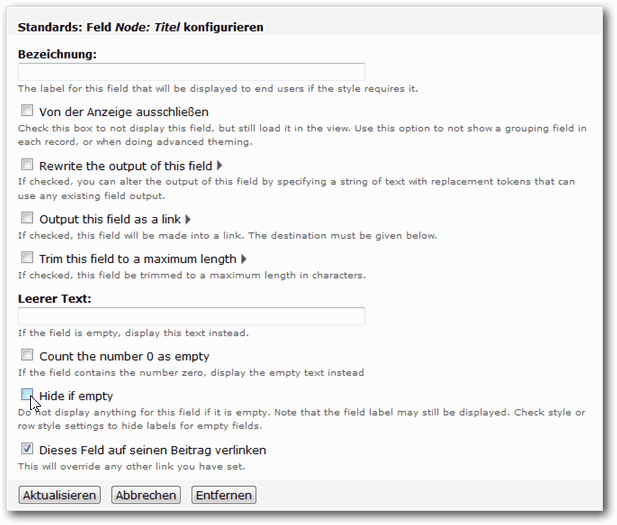Screen dimensions: 617x525
Task: Expand the arrow next to 'Trim this field to a maximum length'
Action: pos(245,259)
